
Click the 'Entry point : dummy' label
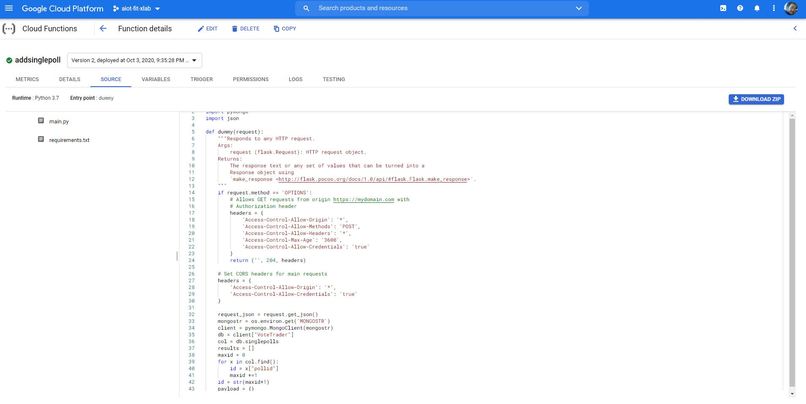coord(91,98)
